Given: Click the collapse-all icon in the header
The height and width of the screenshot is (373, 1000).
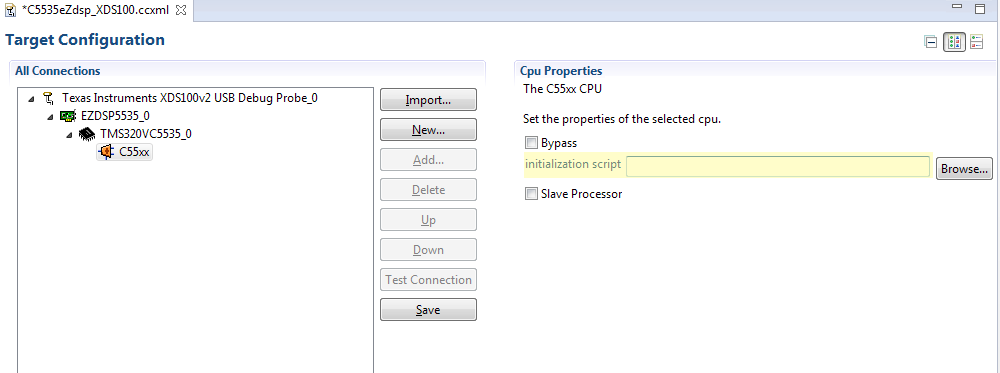Looking at the screenshot, I should point(931,43).
